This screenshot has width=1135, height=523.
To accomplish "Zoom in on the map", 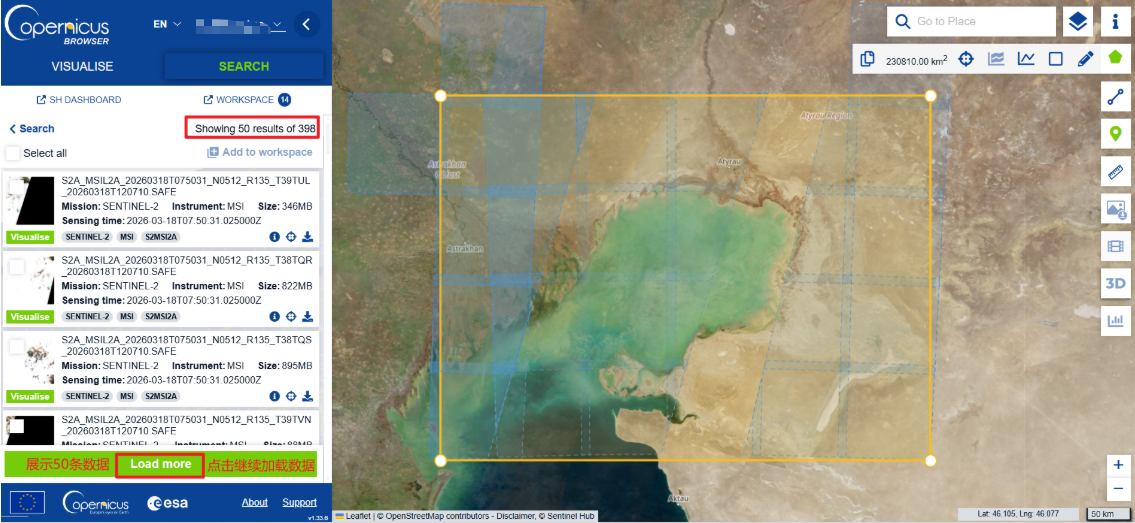I will [1118, 466].
